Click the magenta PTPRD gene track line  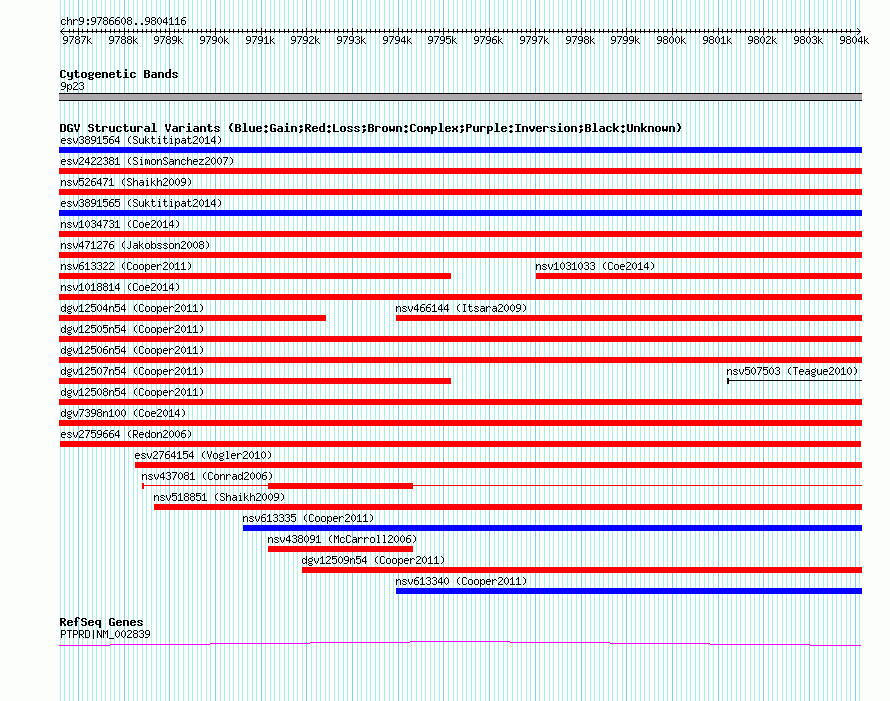pyautogui.click(x=460, y=644)
